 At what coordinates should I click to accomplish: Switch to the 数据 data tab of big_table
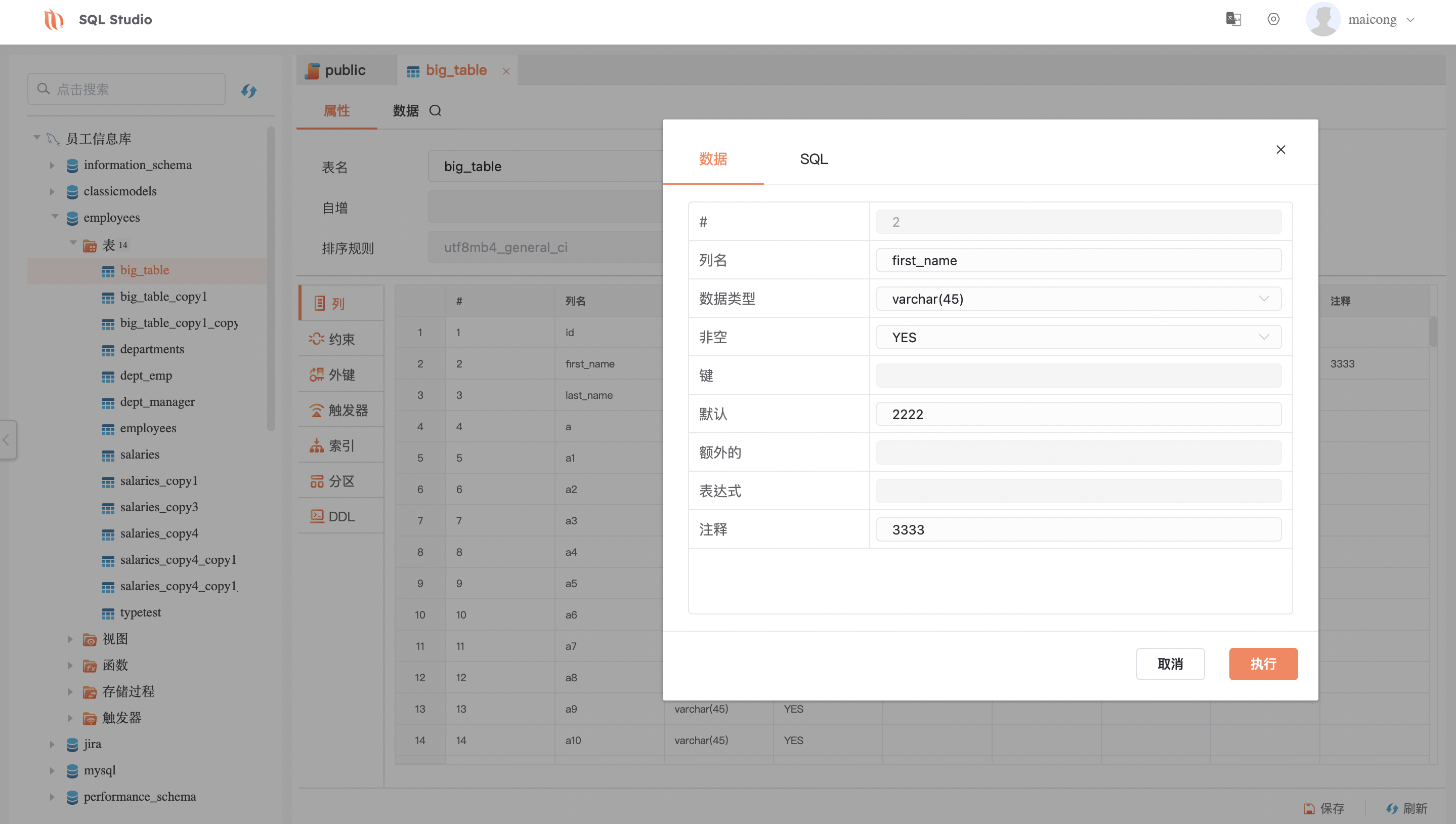coord(406,111)
